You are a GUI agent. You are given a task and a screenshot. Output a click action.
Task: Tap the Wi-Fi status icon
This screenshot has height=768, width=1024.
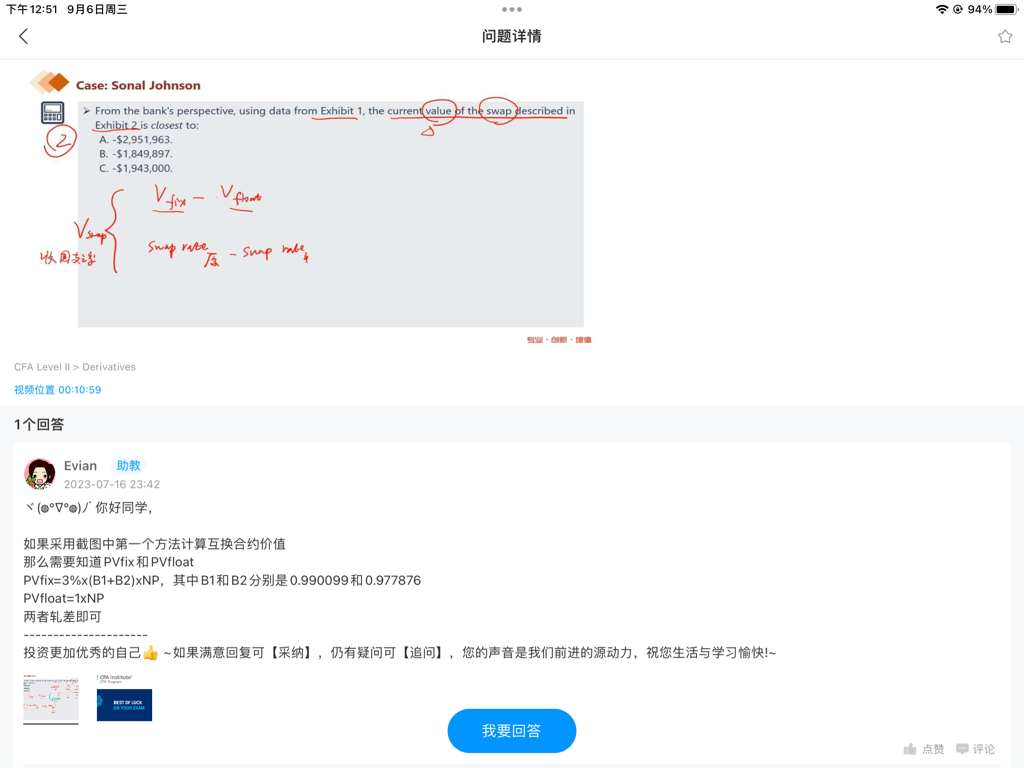coord(941,9)
